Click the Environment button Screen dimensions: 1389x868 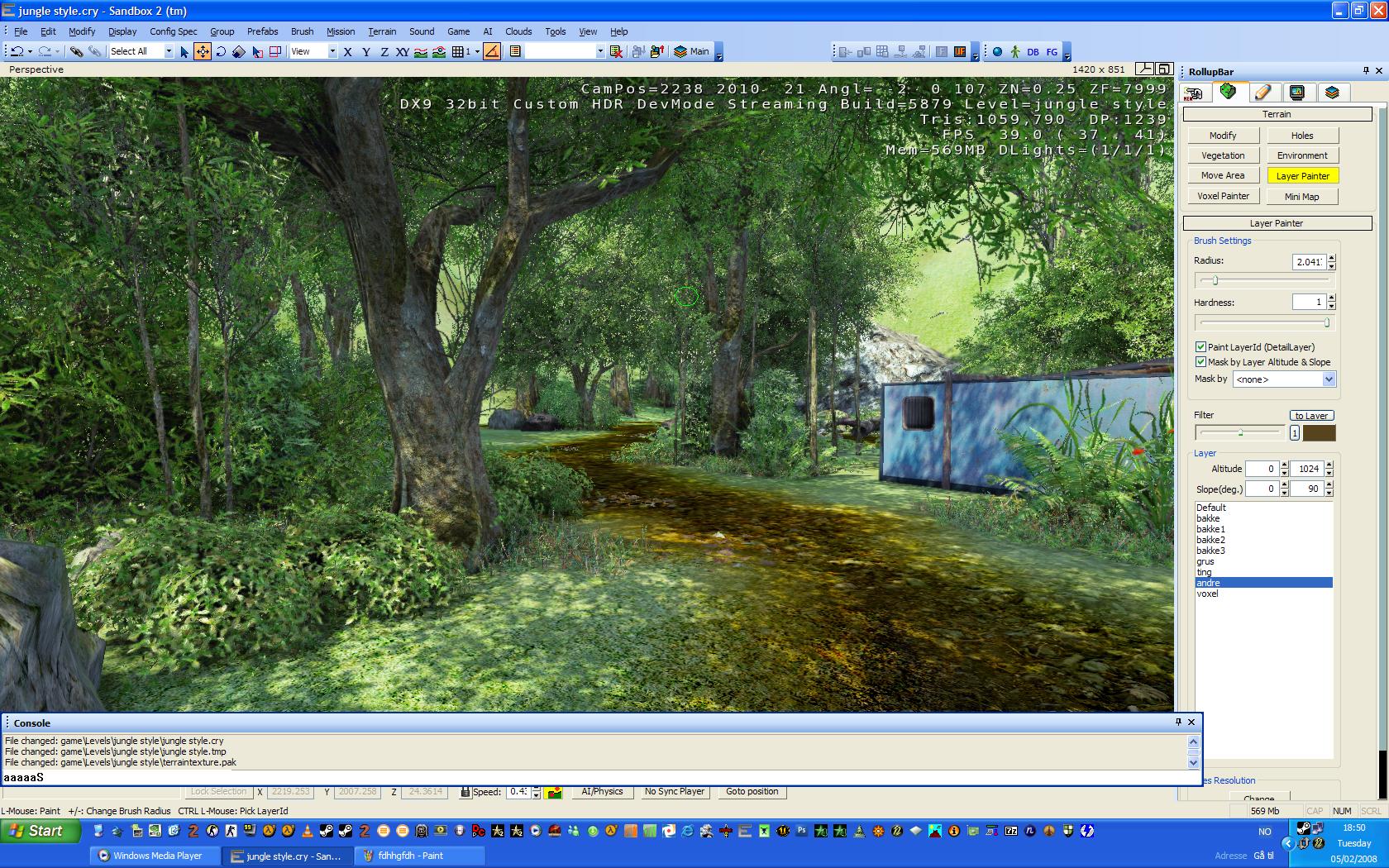click(1302, 155)
